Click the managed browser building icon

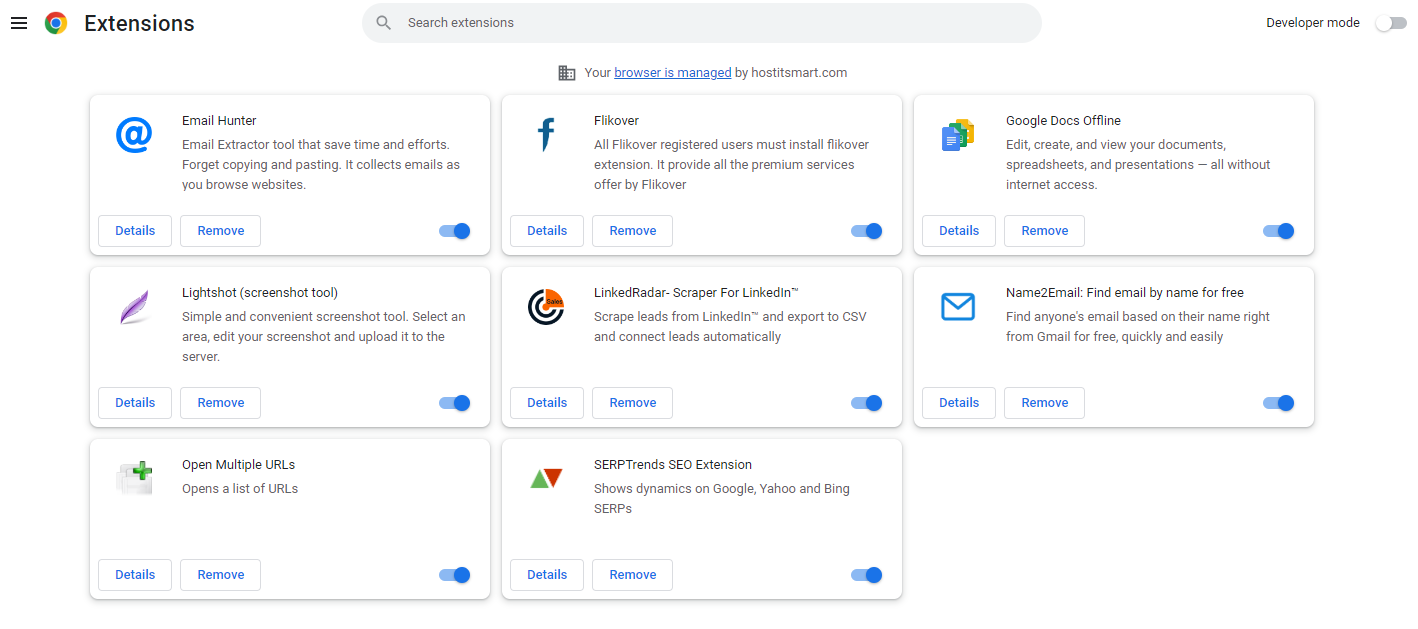pos(567,73)
